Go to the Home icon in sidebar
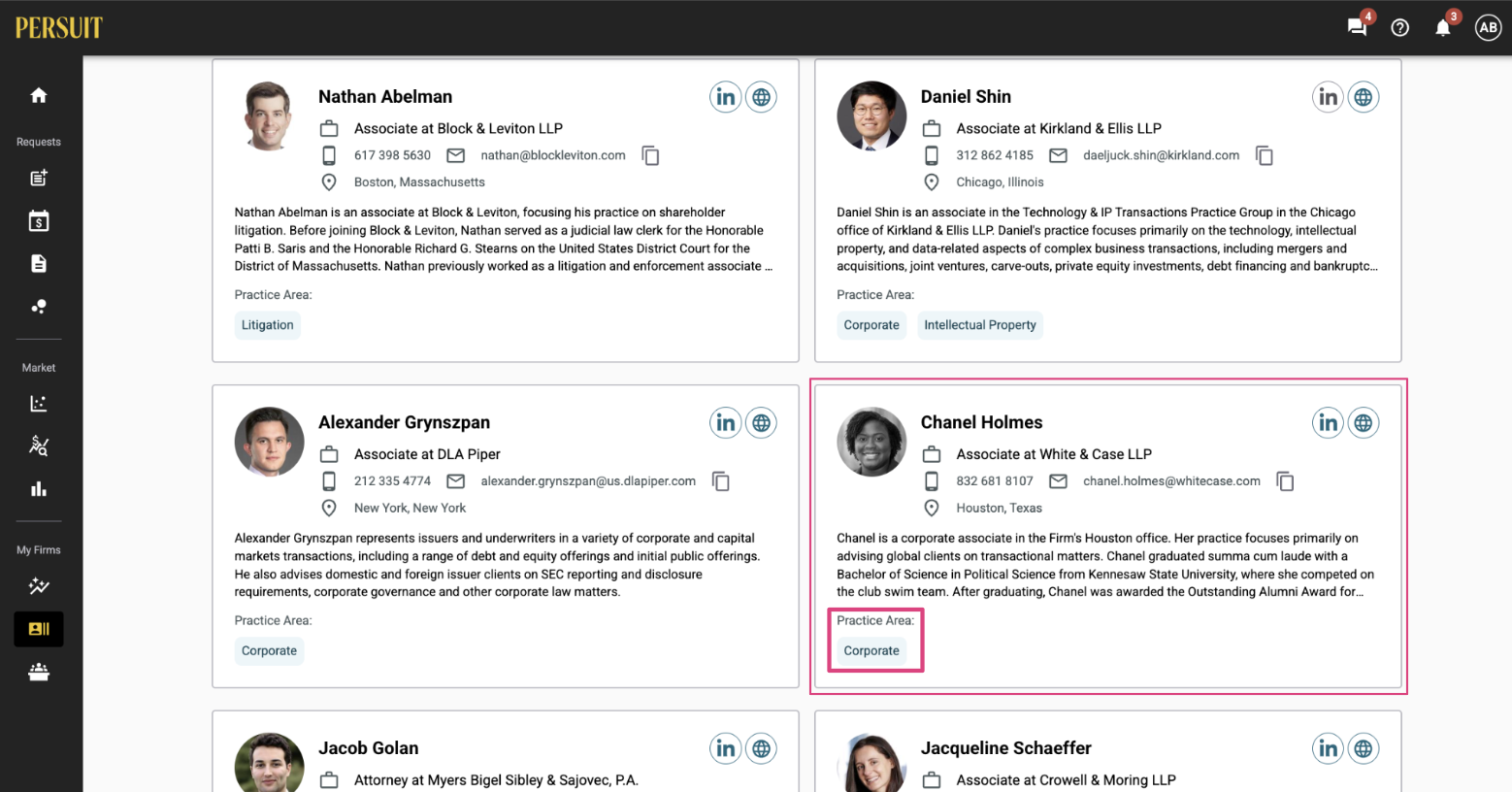Image resolution: width=1512 pixels, height=792 pixels. [x=39, y=95]
